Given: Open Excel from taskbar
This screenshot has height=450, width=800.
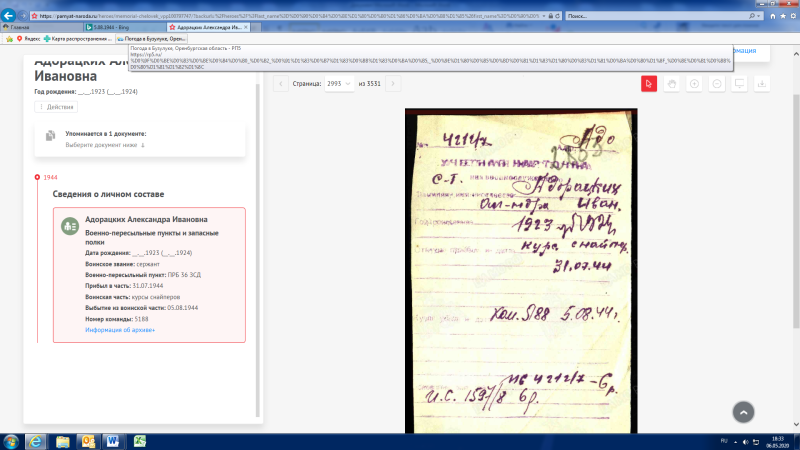Looking at the screenshot, I should [139, 441].
